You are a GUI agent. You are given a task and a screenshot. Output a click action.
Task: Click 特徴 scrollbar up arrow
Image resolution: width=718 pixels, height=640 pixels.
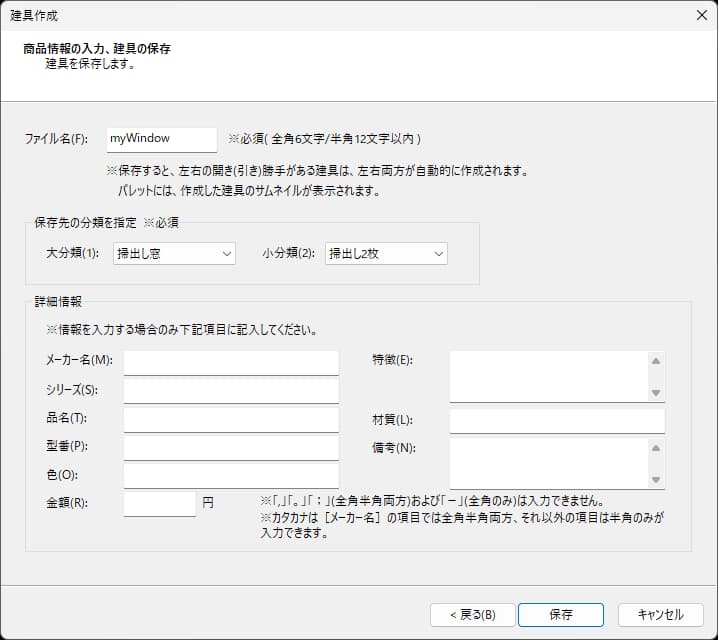656,361
